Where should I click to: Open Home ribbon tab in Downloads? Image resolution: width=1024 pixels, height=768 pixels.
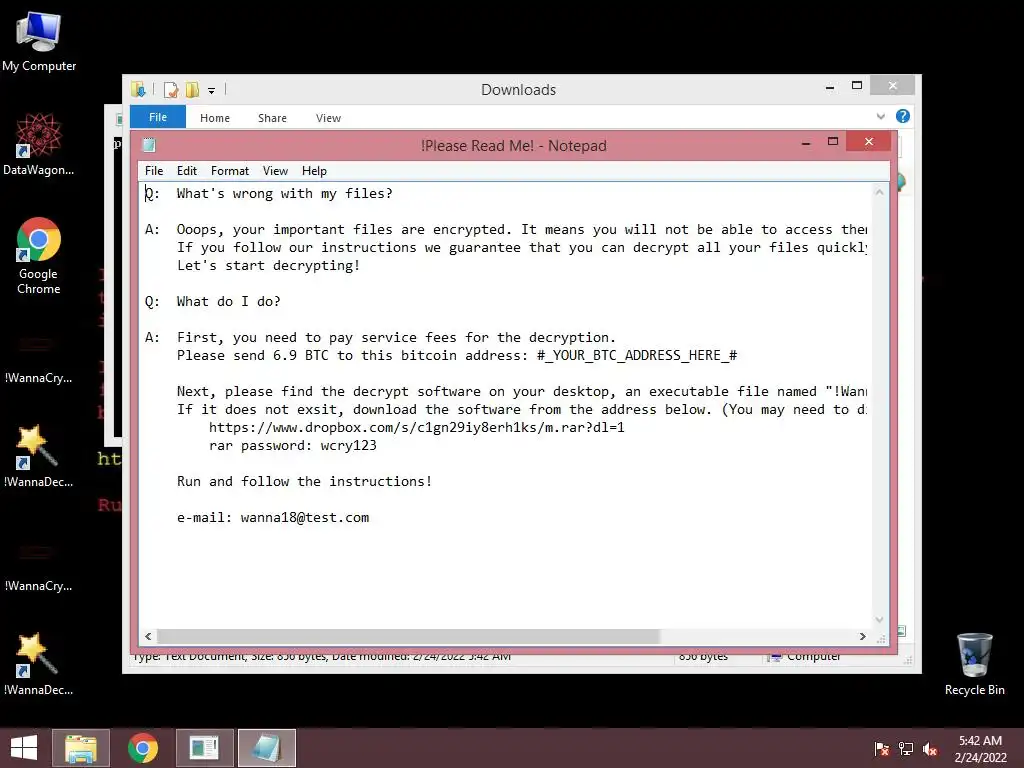tap(215, 118)
